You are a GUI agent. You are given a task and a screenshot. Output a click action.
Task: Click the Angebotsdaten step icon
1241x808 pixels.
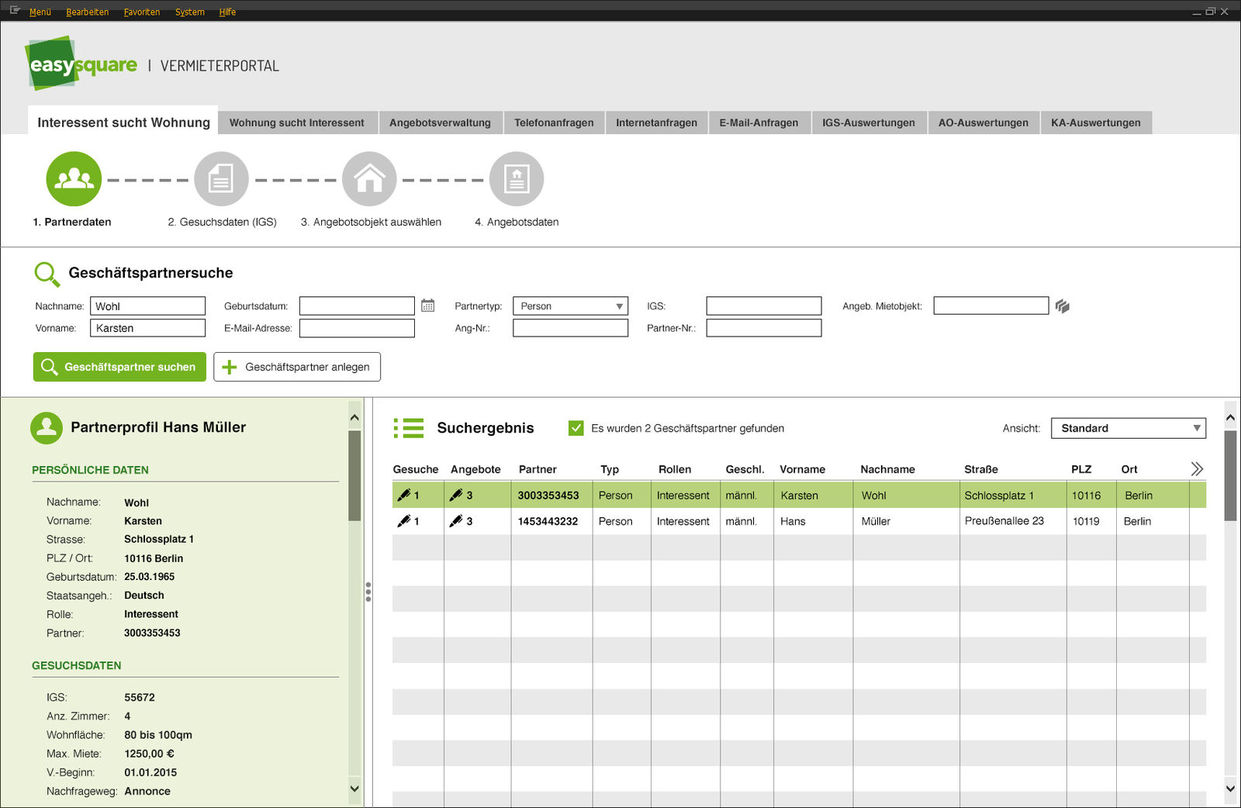point(516,179)
